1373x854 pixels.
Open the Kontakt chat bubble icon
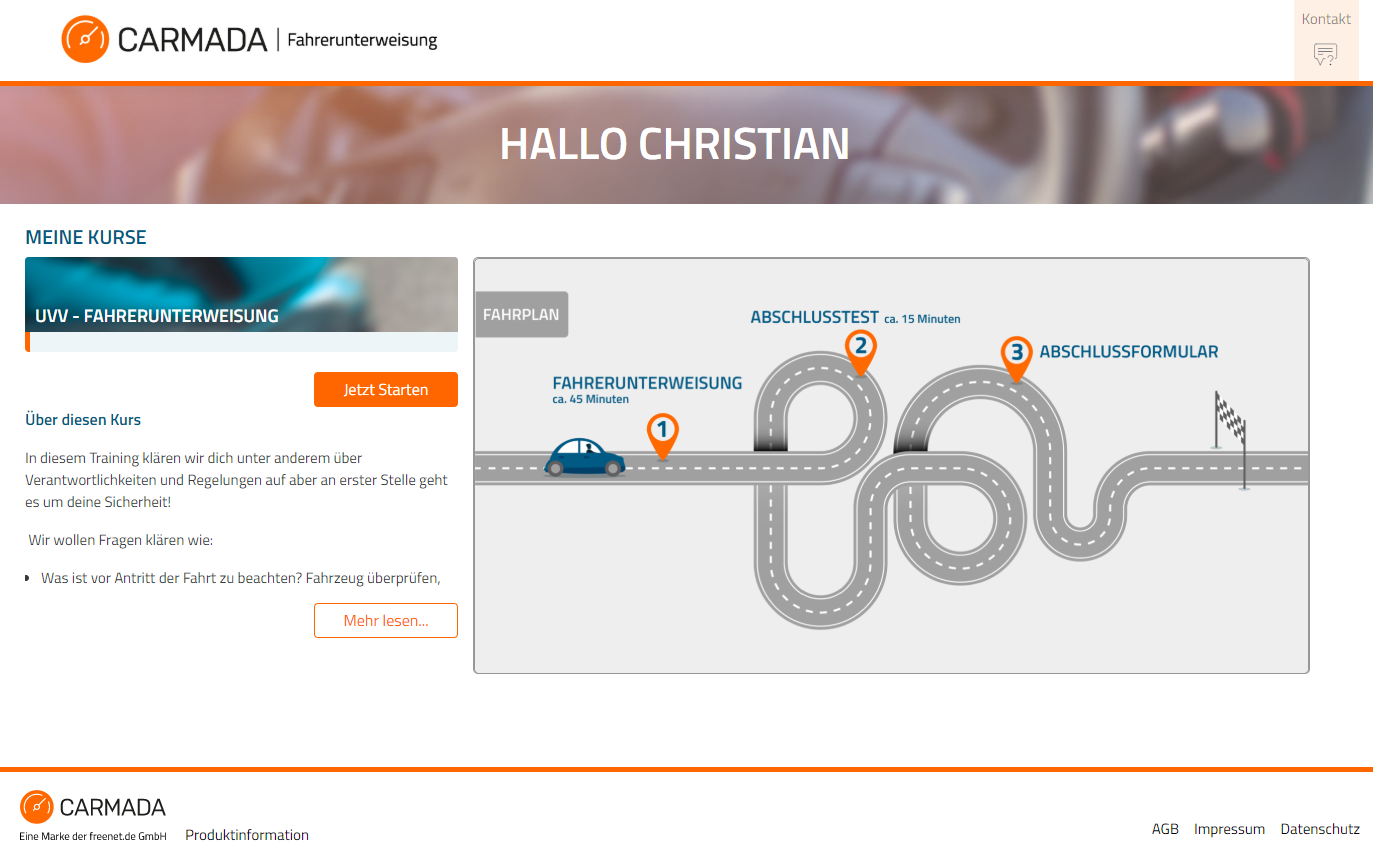point(1325,55)
